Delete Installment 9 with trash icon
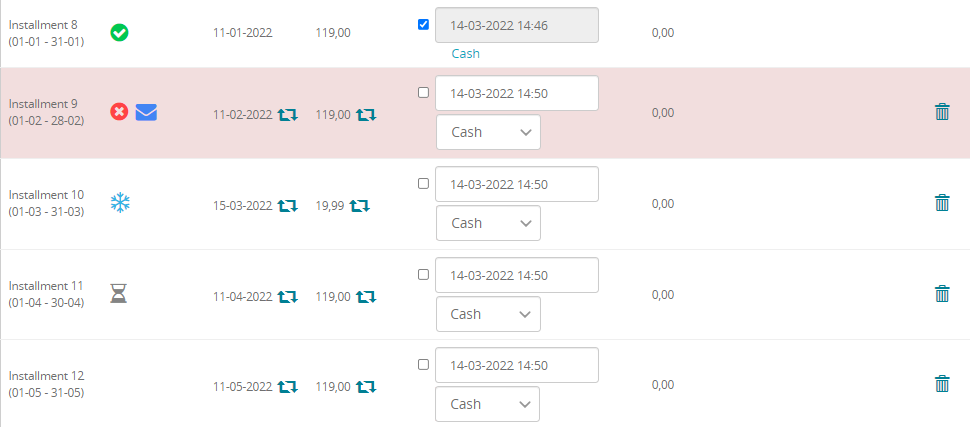Viewport: 970px width, 427px height. [942, 112]
